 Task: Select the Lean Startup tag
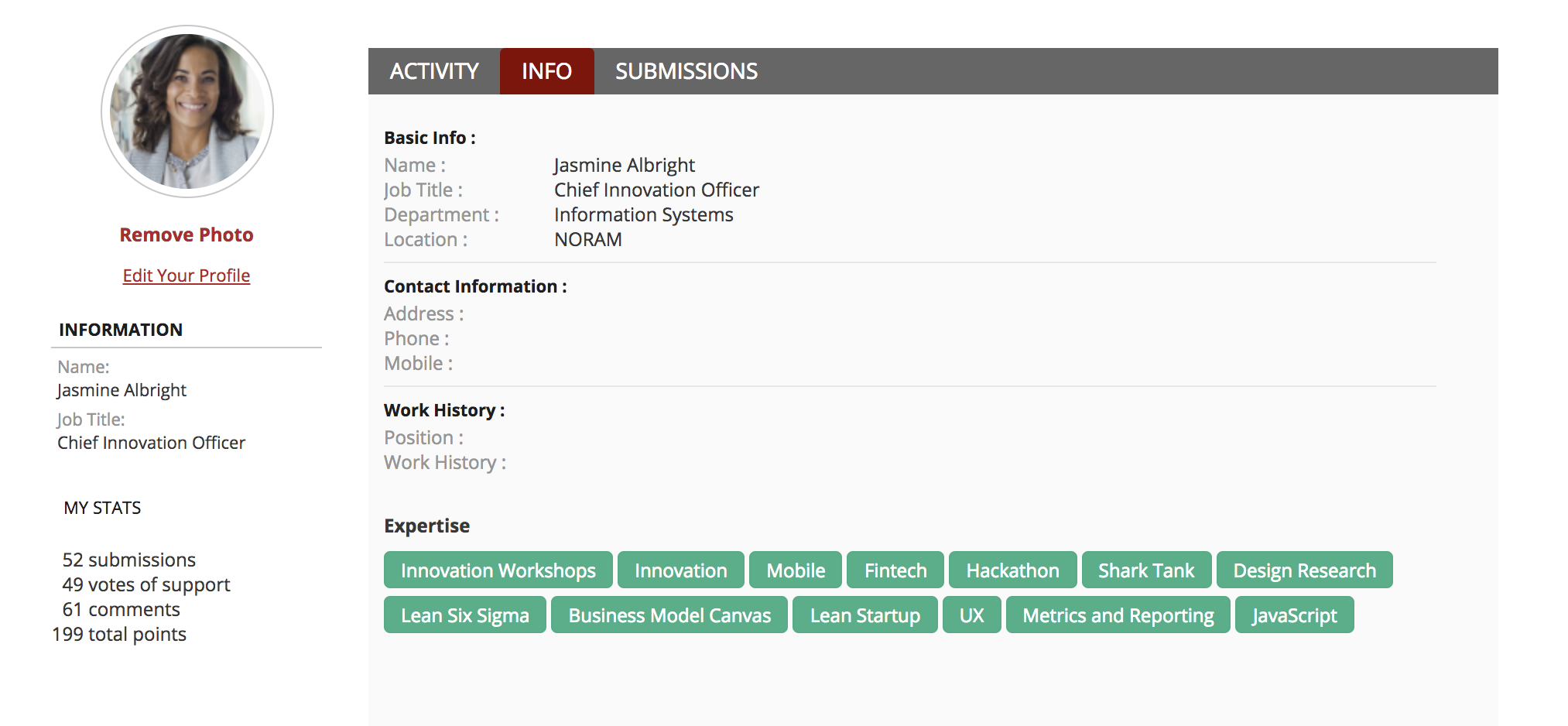pos(865,615)
